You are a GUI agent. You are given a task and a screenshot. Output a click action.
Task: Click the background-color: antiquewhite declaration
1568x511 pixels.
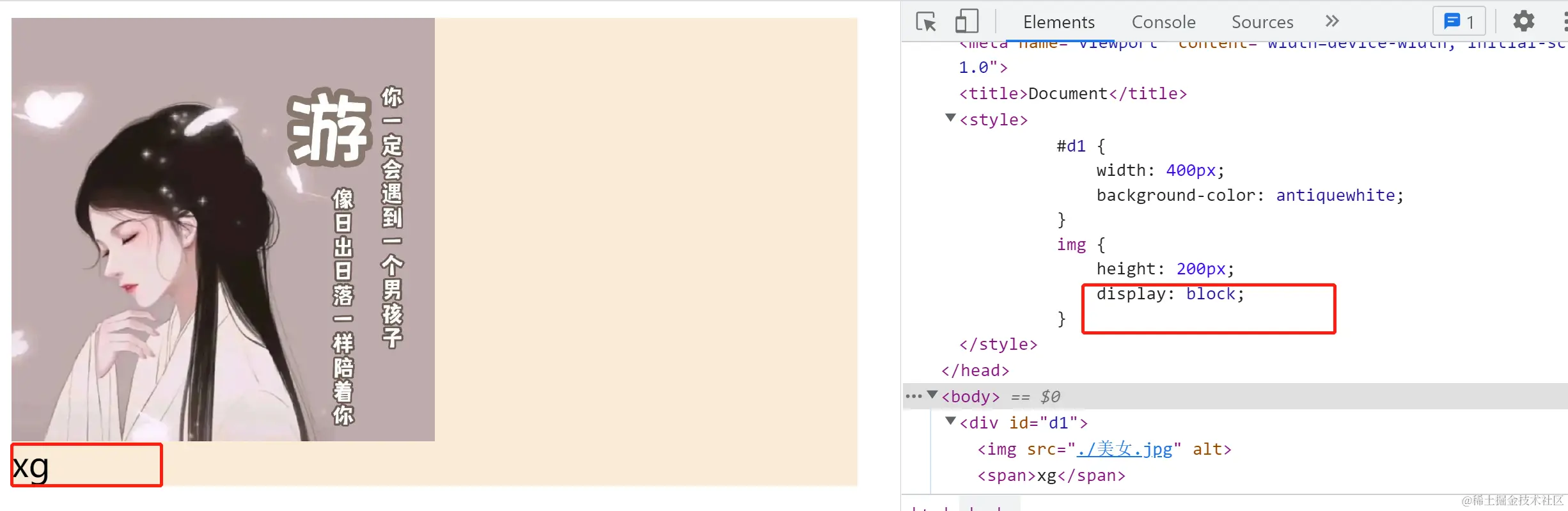tap(1250, 196)
